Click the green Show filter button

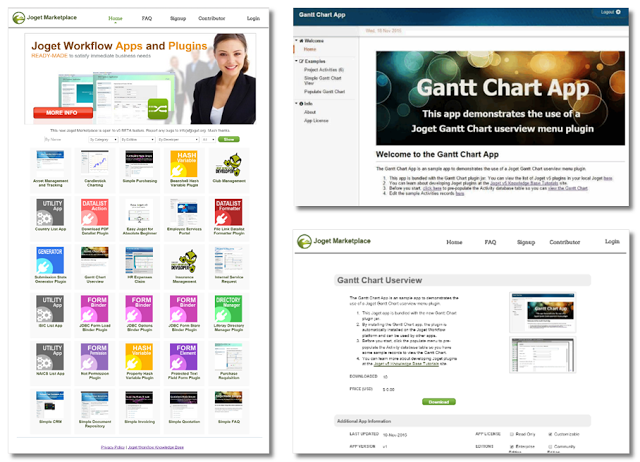[229, 140]
